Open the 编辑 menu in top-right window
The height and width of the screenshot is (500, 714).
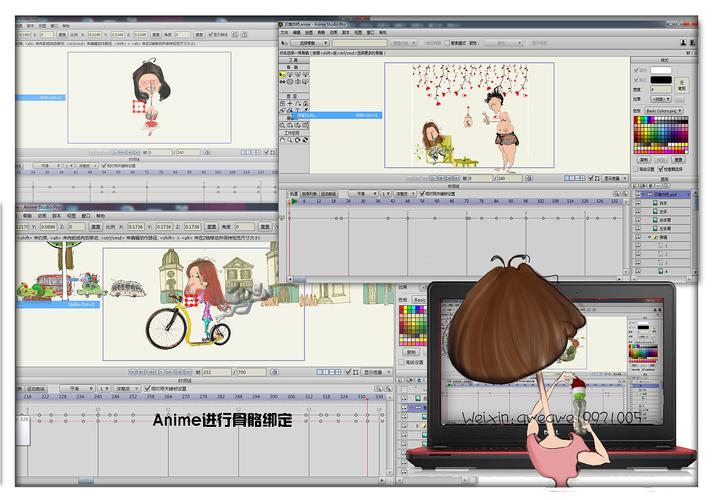pos(296,33)
